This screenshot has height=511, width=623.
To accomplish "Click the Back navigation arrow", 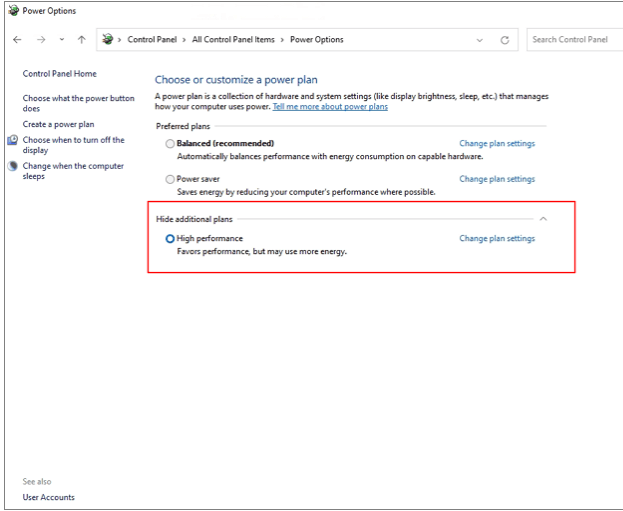I will (x=17, y=40).
